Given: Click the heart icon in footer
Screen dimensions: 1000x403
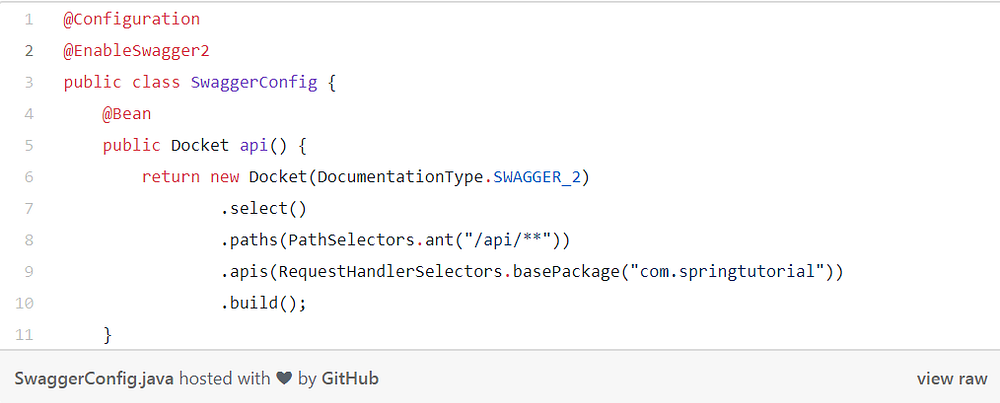Looking at the screenshot, I should [284, 379].
